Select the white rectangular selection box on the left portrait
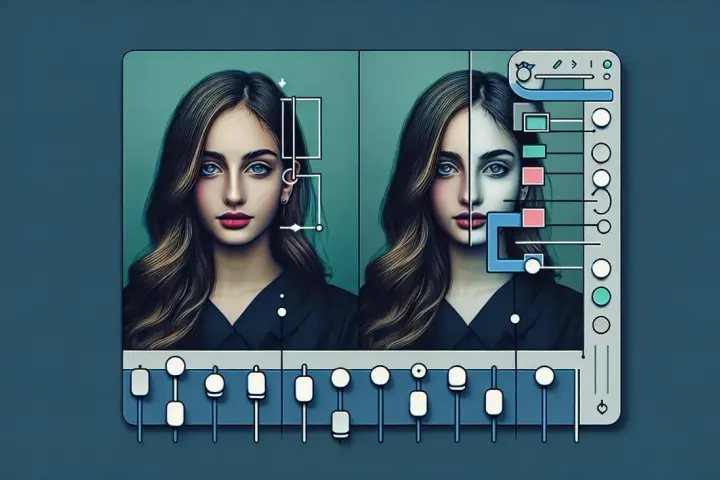 coord(301,128)
